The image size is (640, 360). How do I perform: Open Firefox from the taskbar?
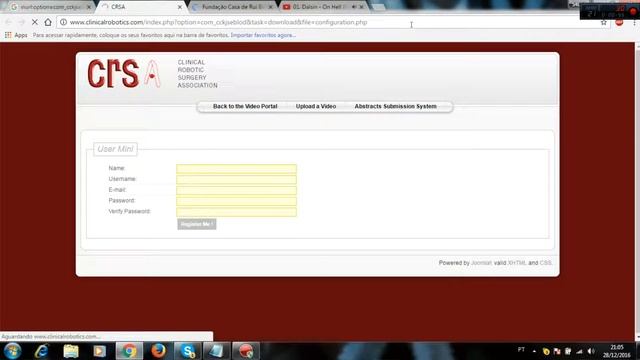(158, 351)
